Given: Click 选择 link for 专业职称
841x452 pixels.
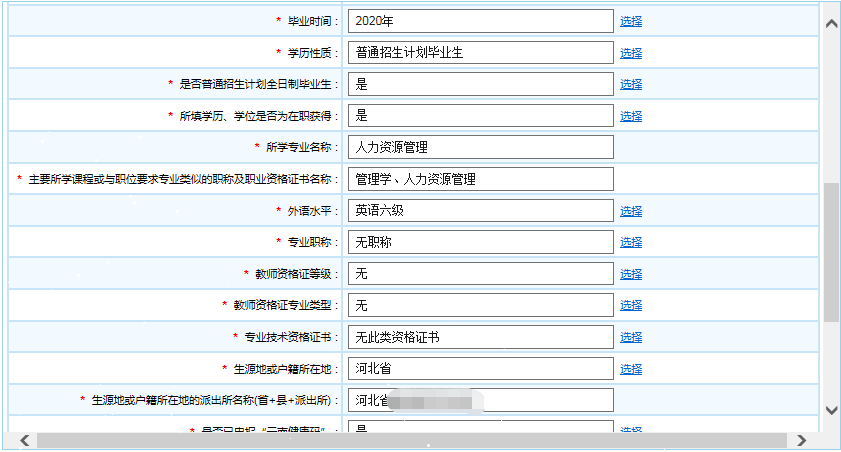Looking at the screenshot, I should tap(631, 242).
